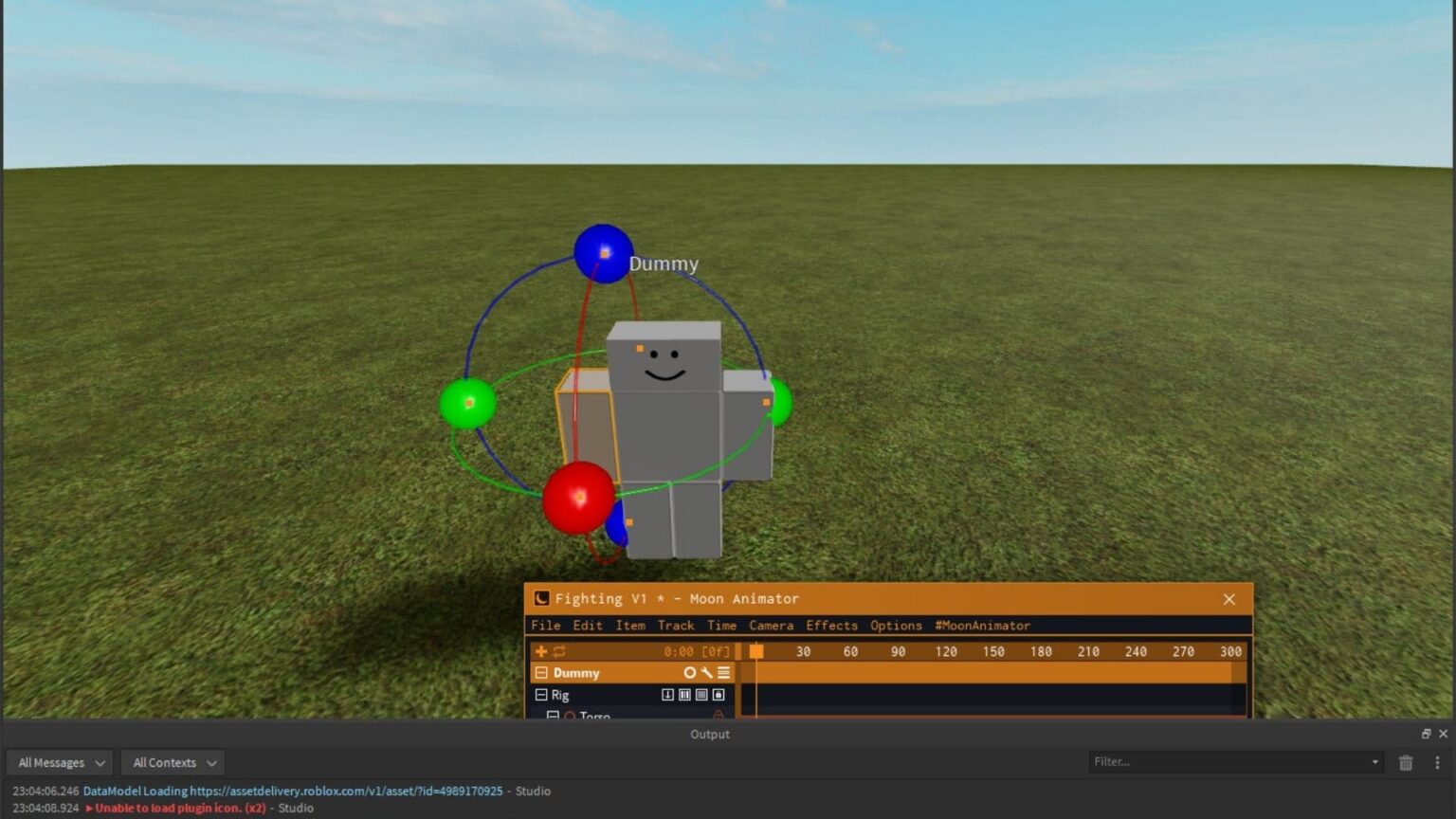This screenshot has height=819, width=1456.
Task: Open the All Messages dropdown
Action: [x=59, y=762]
